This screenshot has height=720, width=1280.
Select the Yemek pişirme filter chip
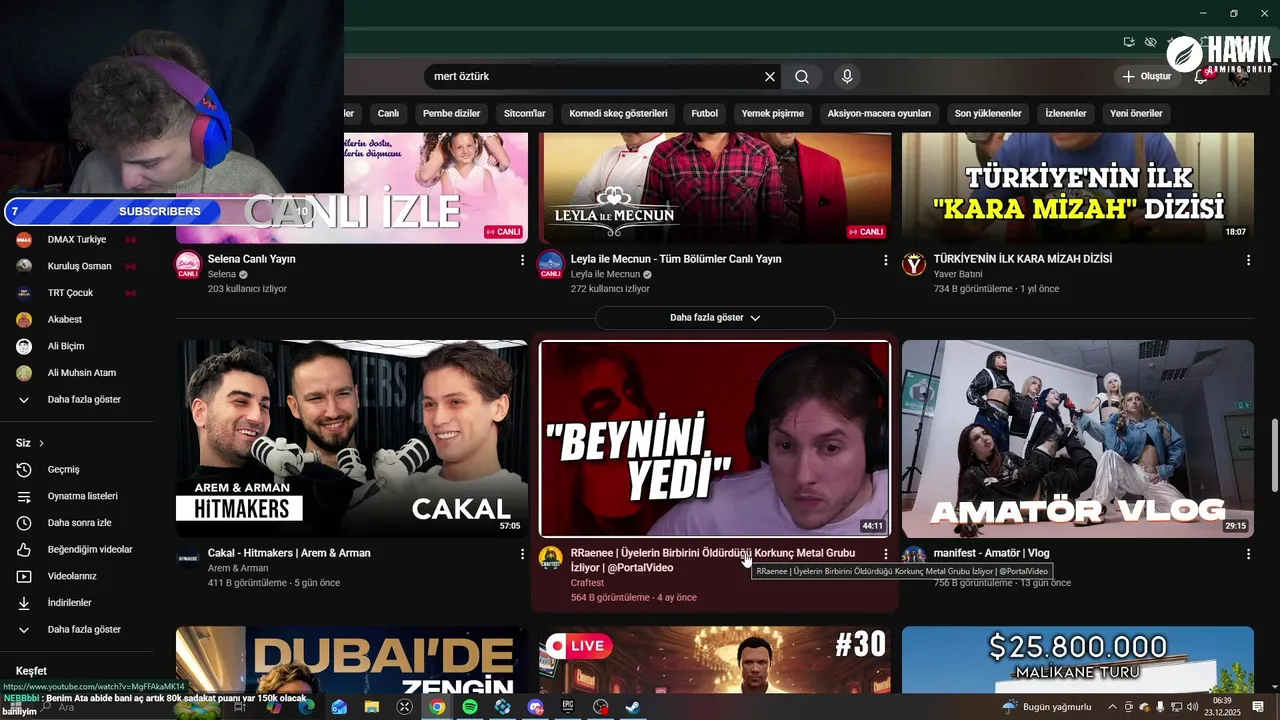(x=773, y=114)
